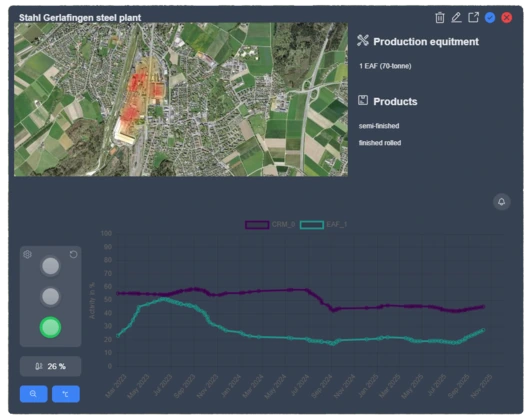531x420 pixels.
Task: Click the blue magnifier zoom button
Action: pos(34,394)
